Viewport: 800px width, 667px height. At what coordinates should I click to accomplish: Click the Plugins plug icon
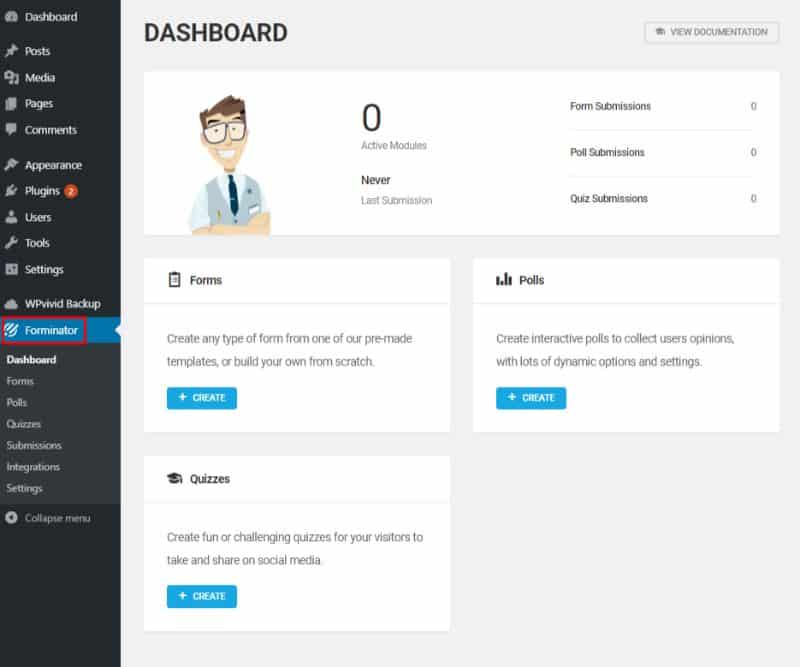click(x=11, y=191)
